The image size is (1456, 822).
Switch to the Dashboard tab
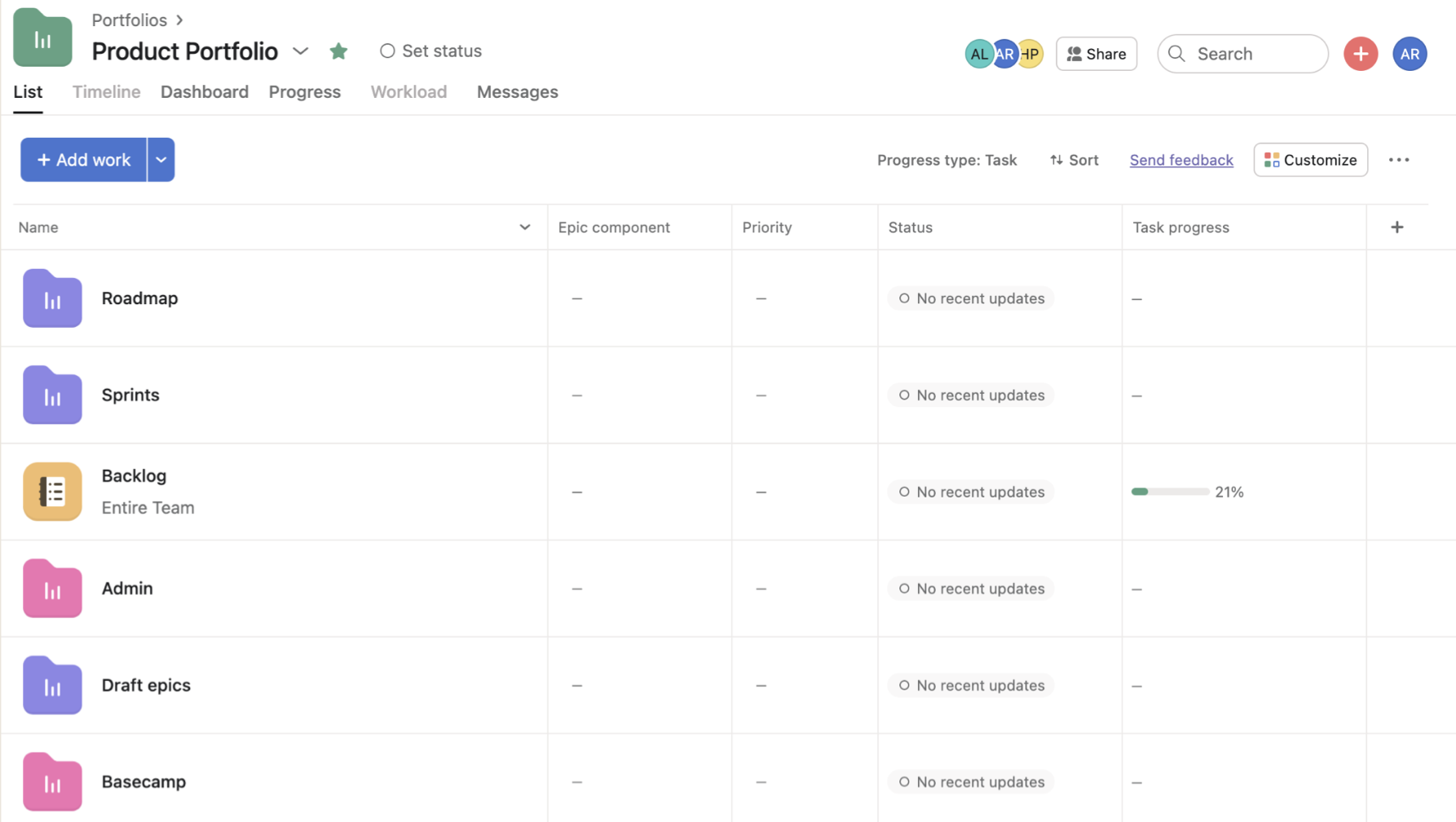pos(205,92)
